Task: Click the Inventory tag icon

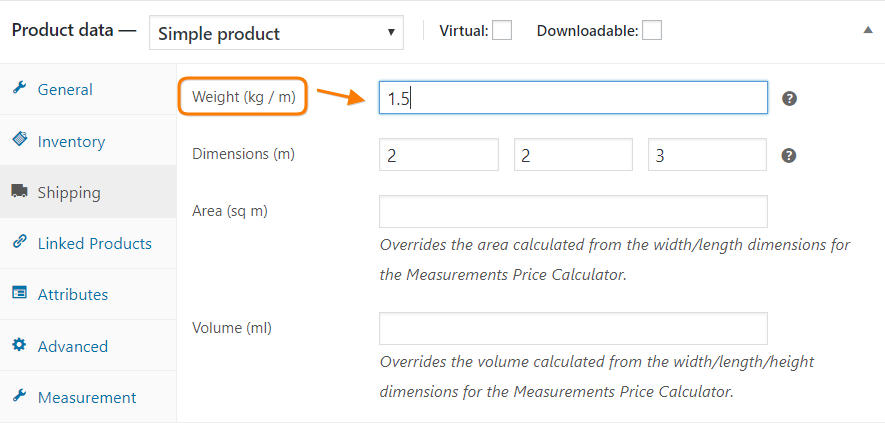Action: tap(19, 139)
